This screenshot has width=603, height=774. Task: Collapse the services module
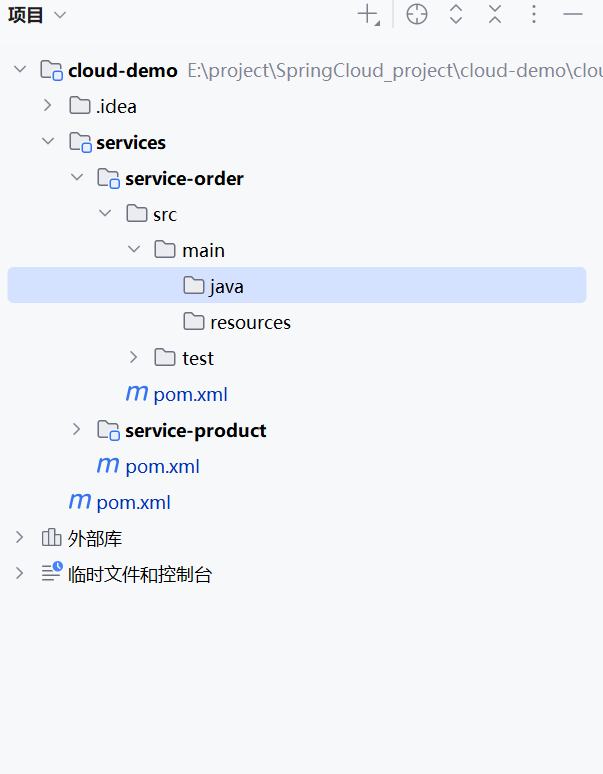point(47,142)
